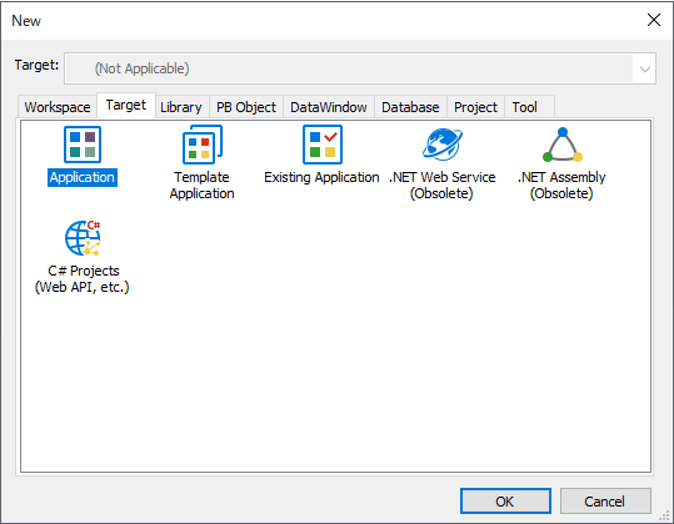
Task: Open the Tool tab
Action: tap(524, 107)
